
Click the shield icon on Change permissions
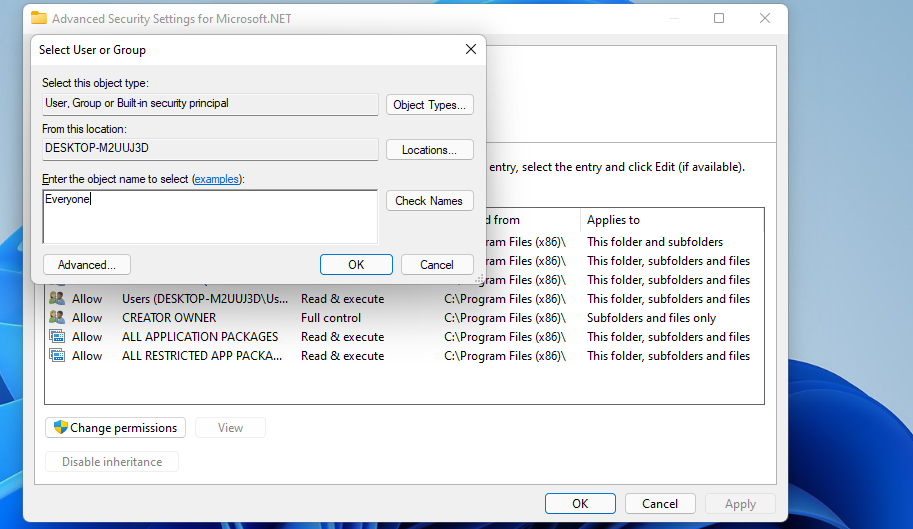pos(61,427)
